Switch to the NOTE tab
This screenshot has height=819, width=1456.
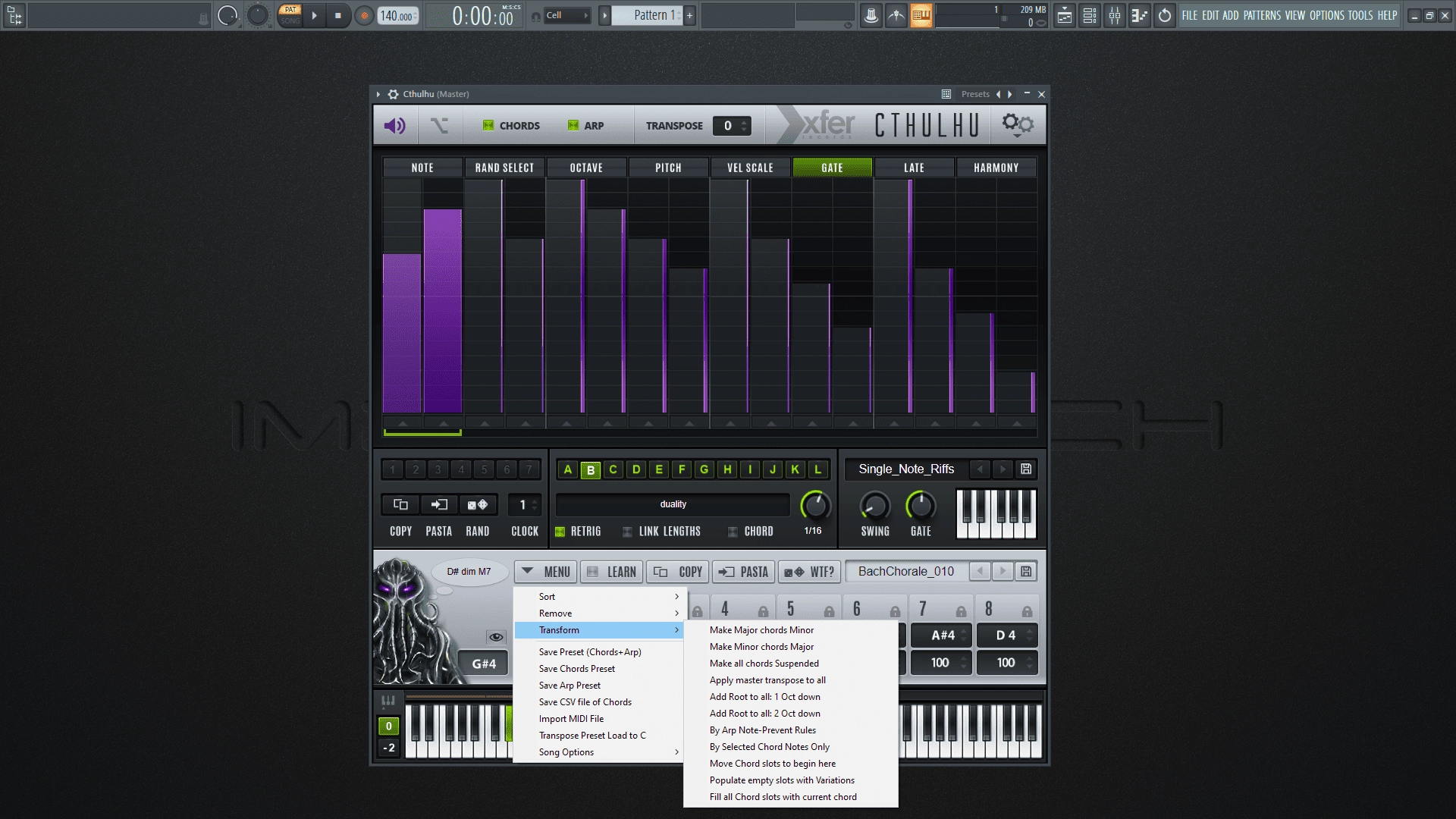422,168
